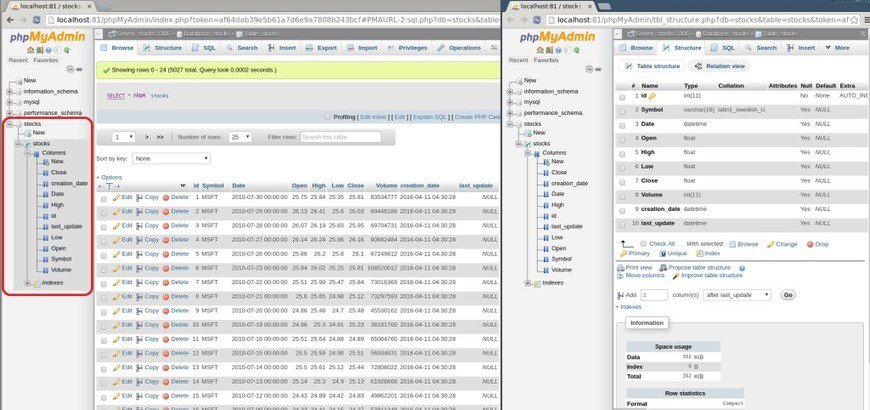Click the red Drop icon under With selected
This screenshot has height=410, width=870.
point(810,244)
